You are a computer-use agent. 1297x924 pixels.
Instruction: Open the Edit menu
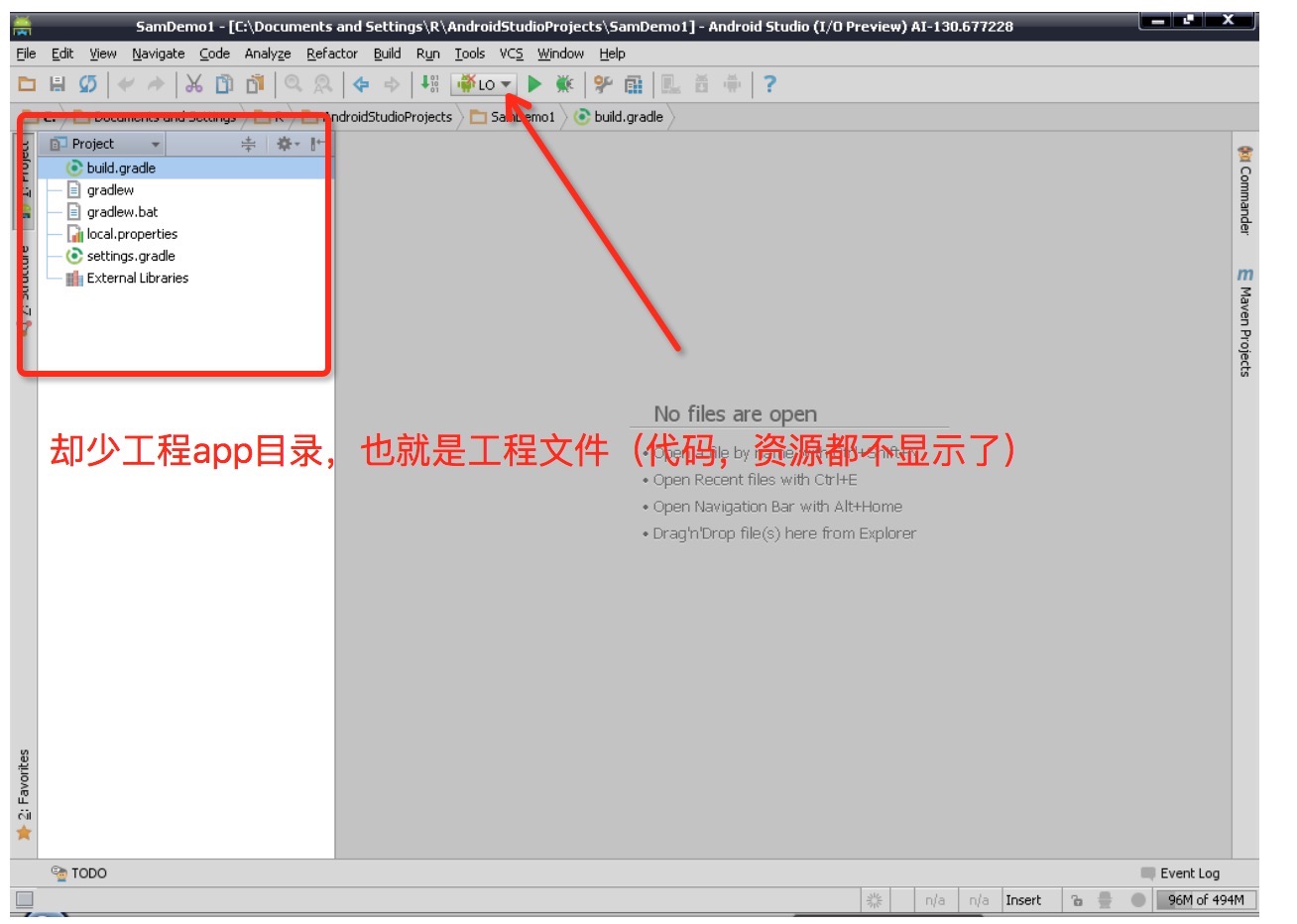point(62,54)
